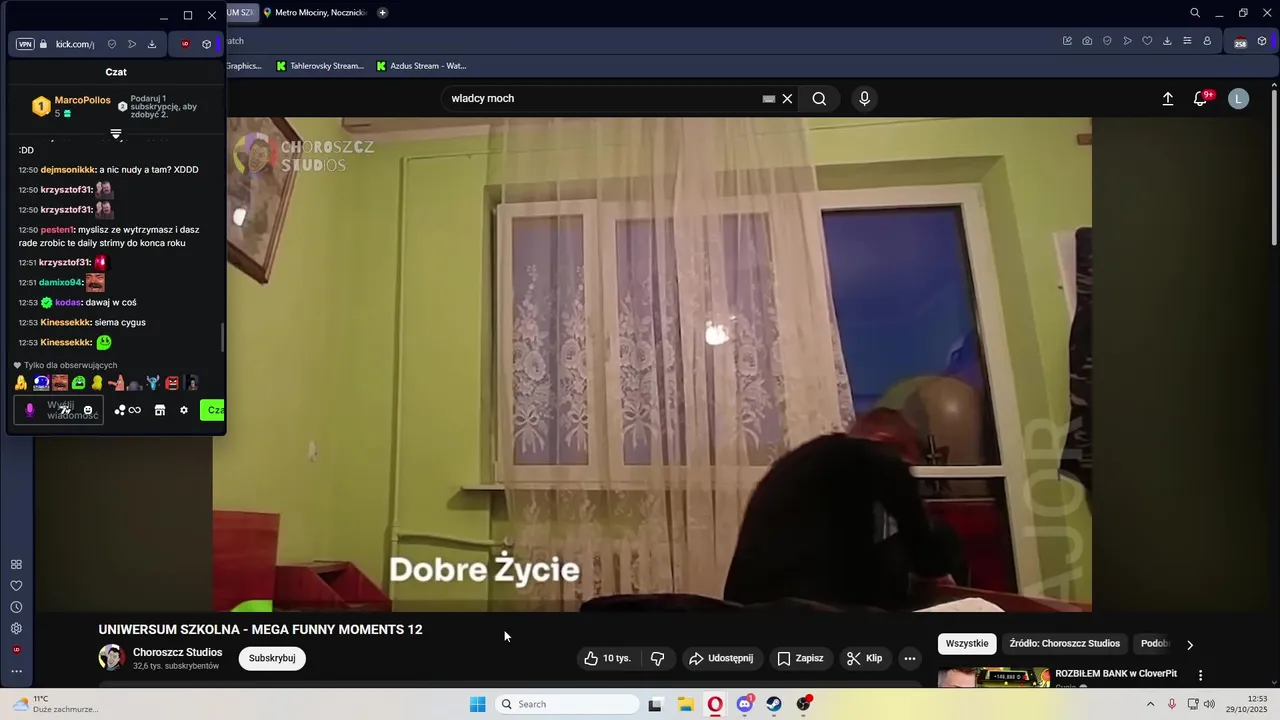Clear the YouTube search query
This screenshot has height=720, width=1280.
787,98
